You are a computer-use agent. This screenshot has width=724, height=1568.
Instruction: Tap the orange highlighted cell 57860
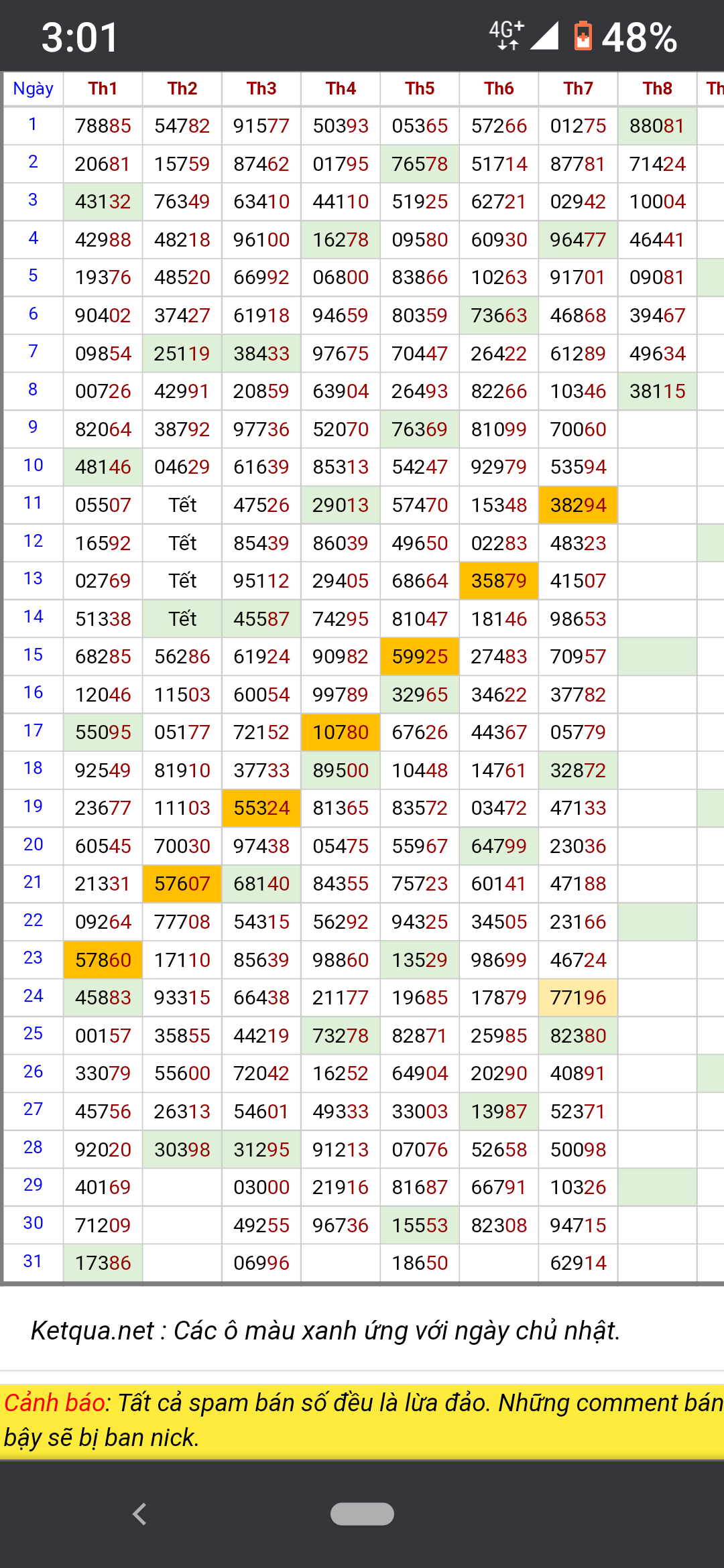coord(103,960)
